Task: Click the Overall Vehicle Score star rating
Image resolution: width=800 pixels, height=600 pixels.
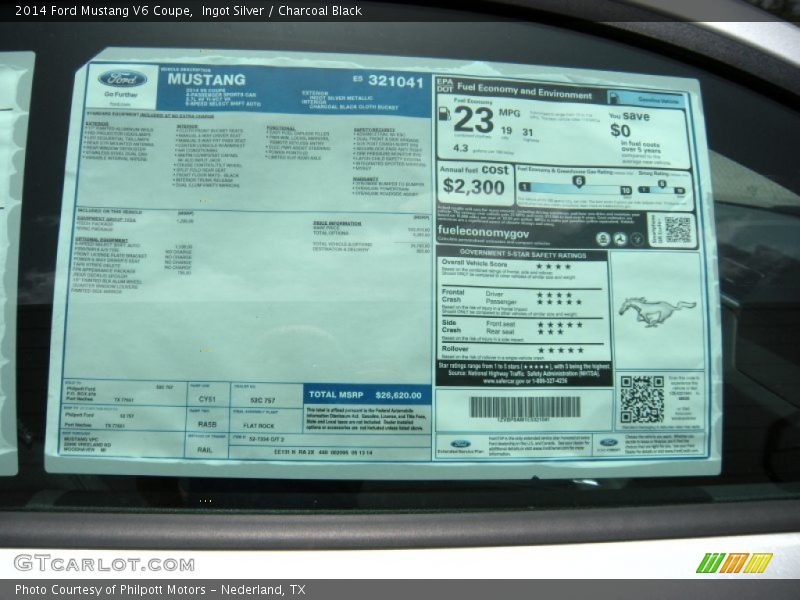Action: coord(553,267)
